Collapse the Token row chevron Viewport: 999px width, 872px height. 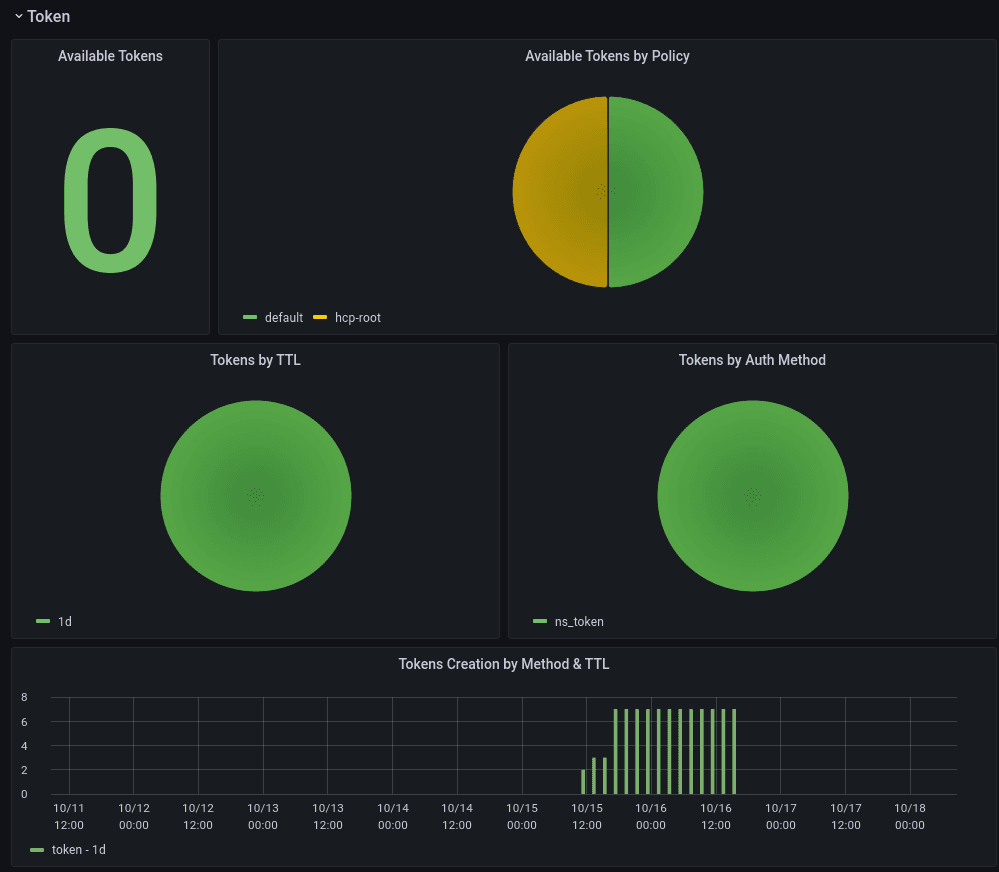coord(18,16)
